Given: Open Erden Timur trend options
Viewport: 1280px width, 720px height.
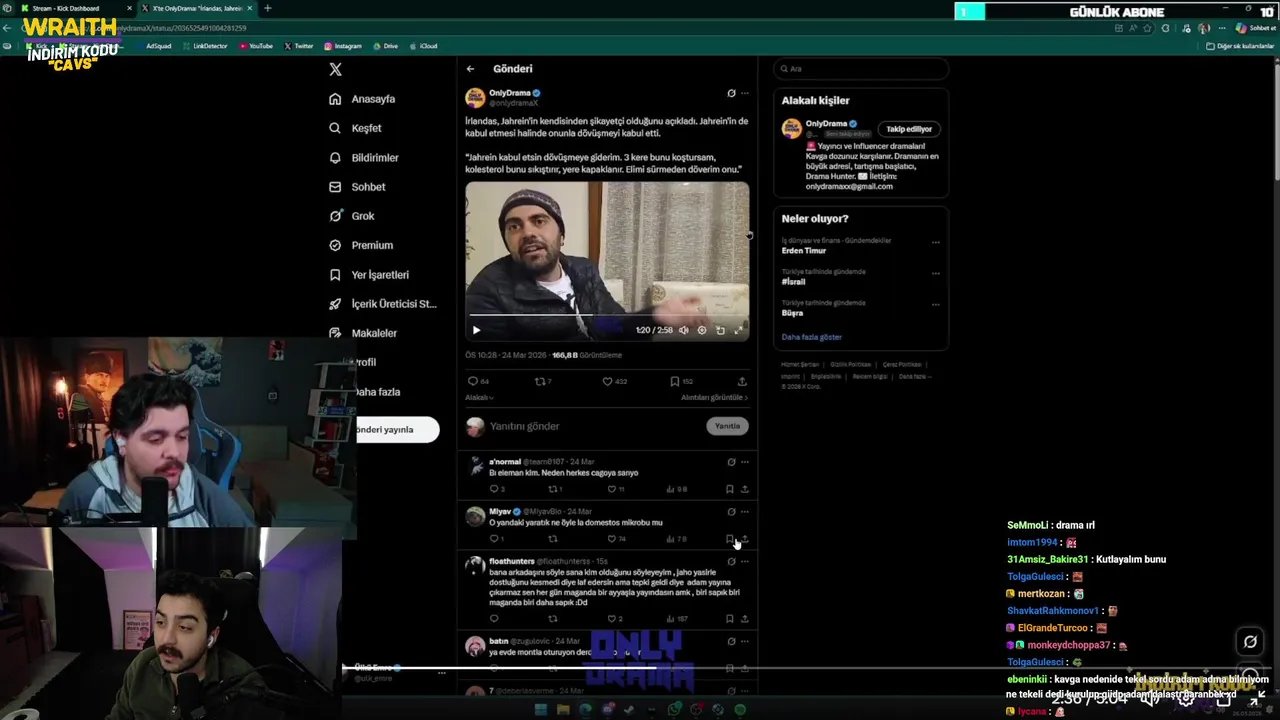Looking at the screenshot, I should click(936, 242).
